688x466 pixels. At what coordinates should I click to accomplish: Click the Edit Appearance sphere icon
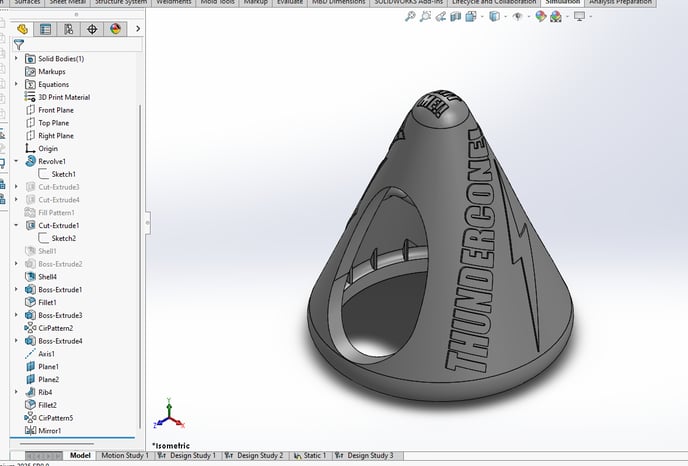[x=541, y=17]
